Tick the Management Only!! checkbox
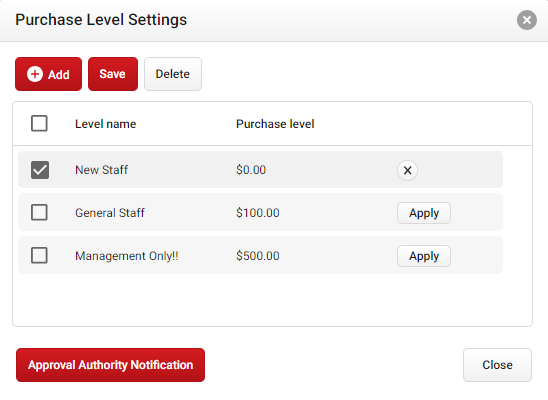 click(39, 255)
